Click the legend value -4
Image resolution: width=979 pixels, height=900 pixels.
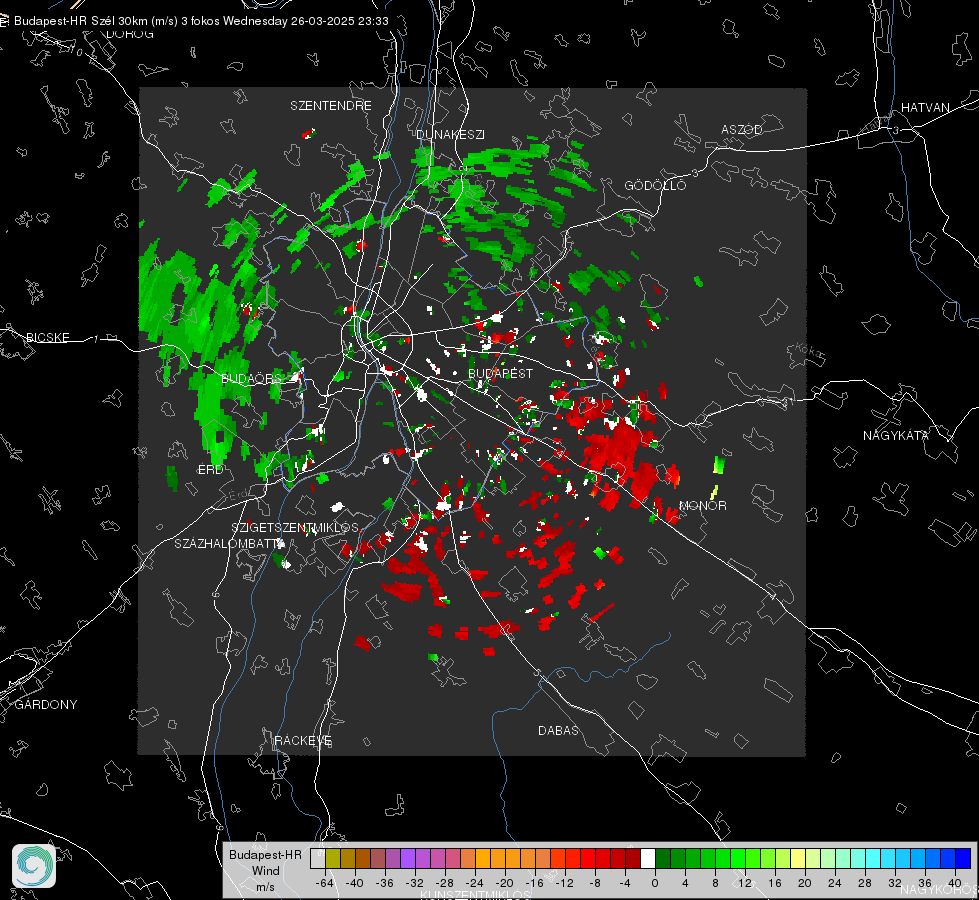click(x=624, y=883)
